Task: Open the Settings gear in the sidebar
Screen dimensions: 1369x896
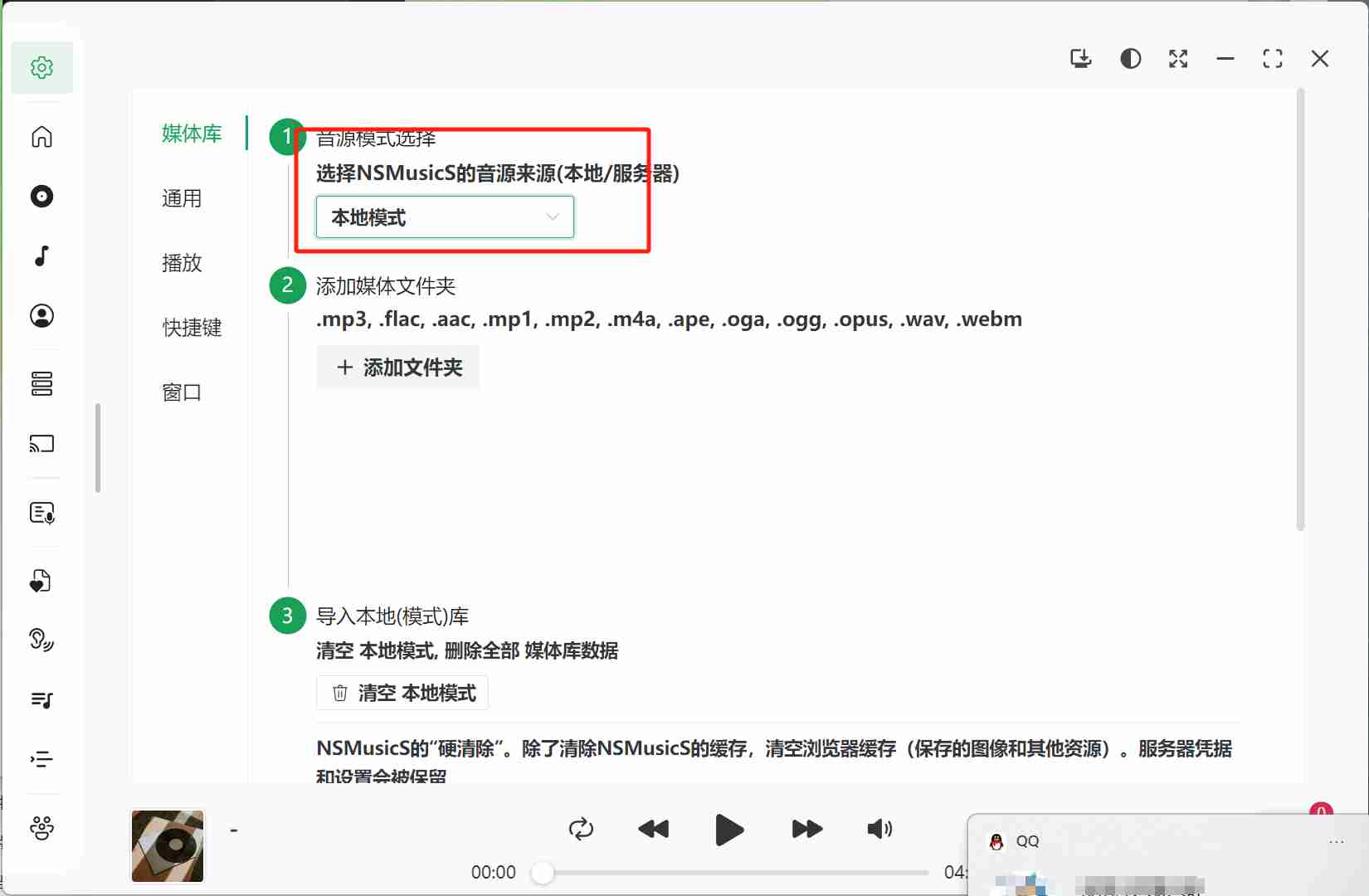Action: coord(41,67)
